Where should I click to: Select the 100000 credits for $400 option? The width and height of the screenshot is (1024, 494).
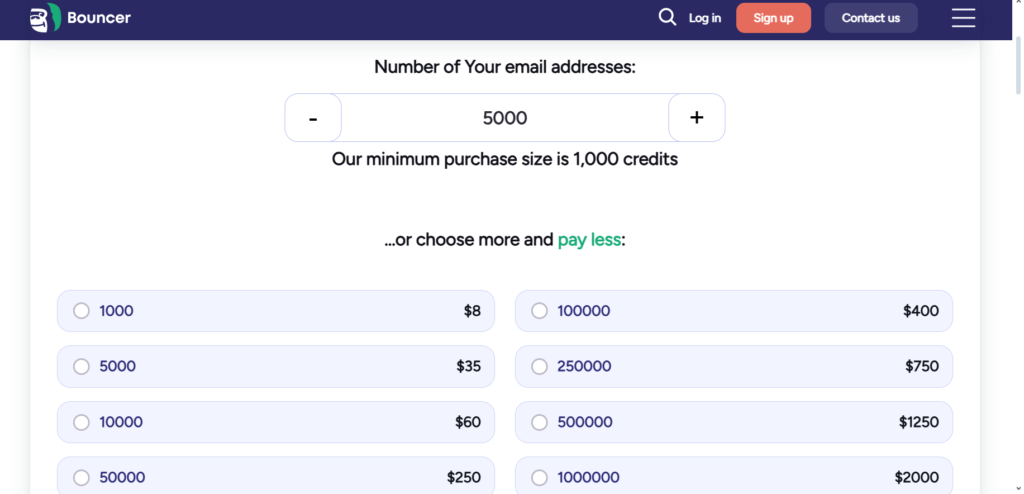[734, 311]
